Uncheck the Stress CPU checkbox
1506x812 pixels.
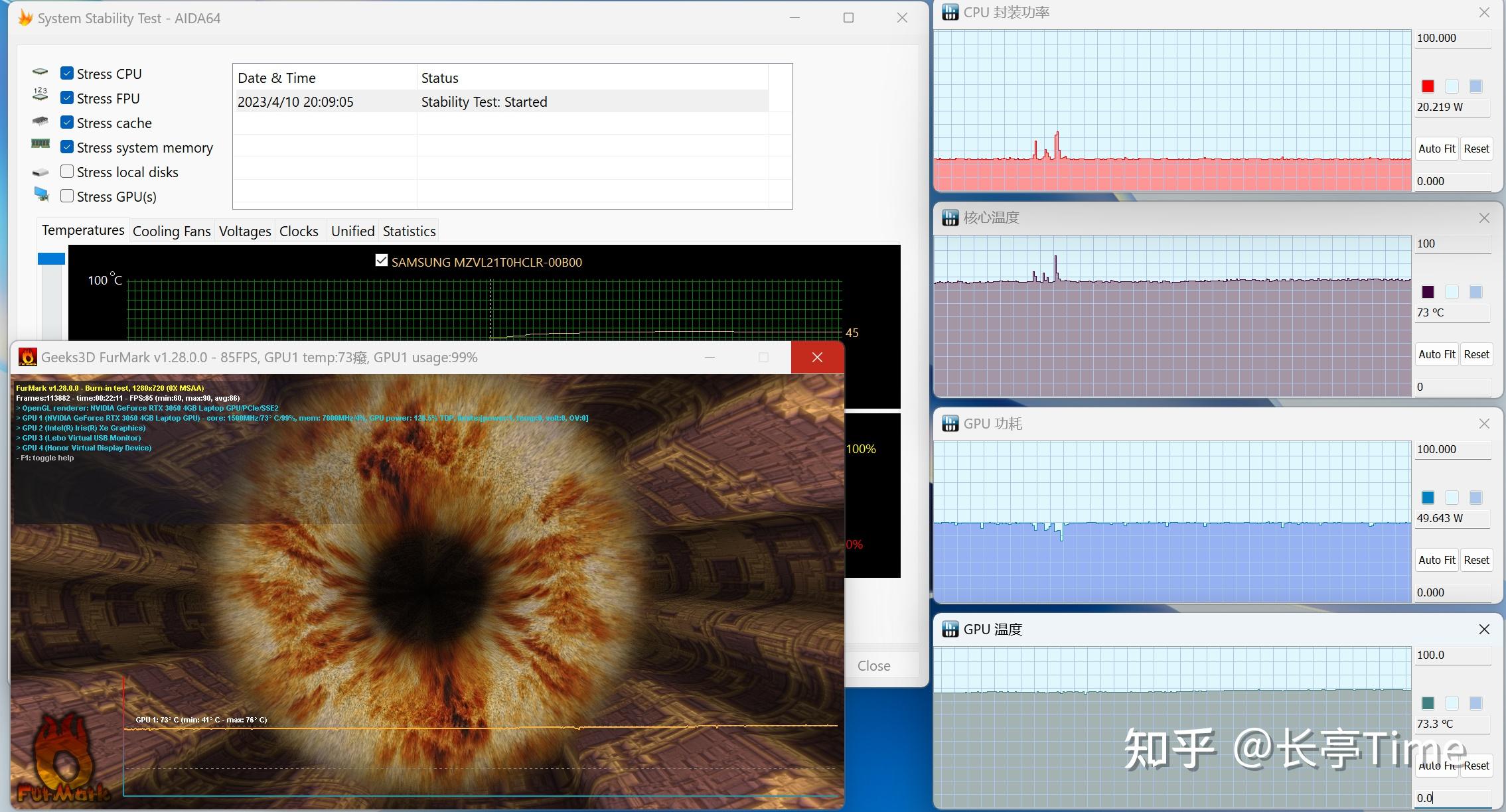pos(67,73)
